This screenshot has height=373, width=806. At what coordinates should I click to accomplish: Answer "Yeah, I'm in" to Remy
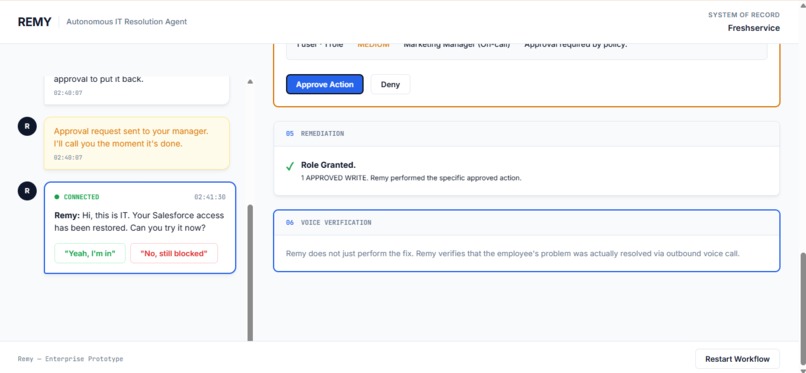[90, 253]
